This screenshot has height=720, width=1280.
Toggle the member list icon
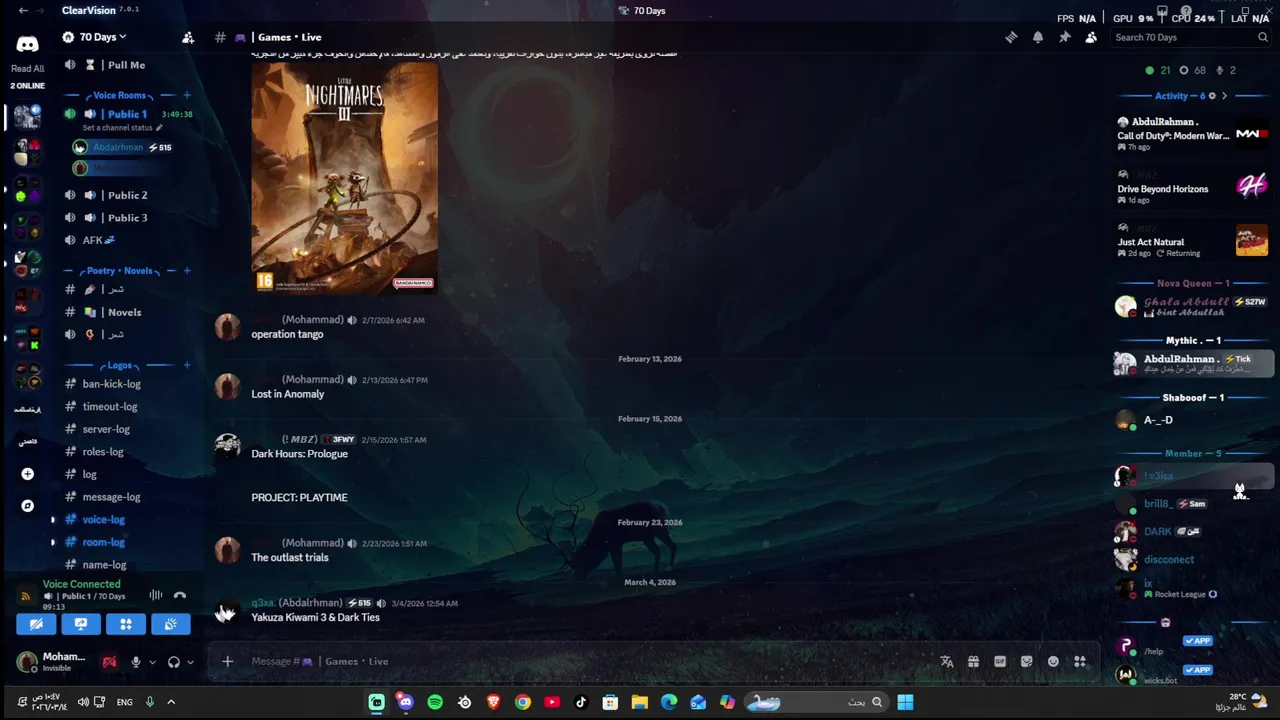[x=1091, y=37]
